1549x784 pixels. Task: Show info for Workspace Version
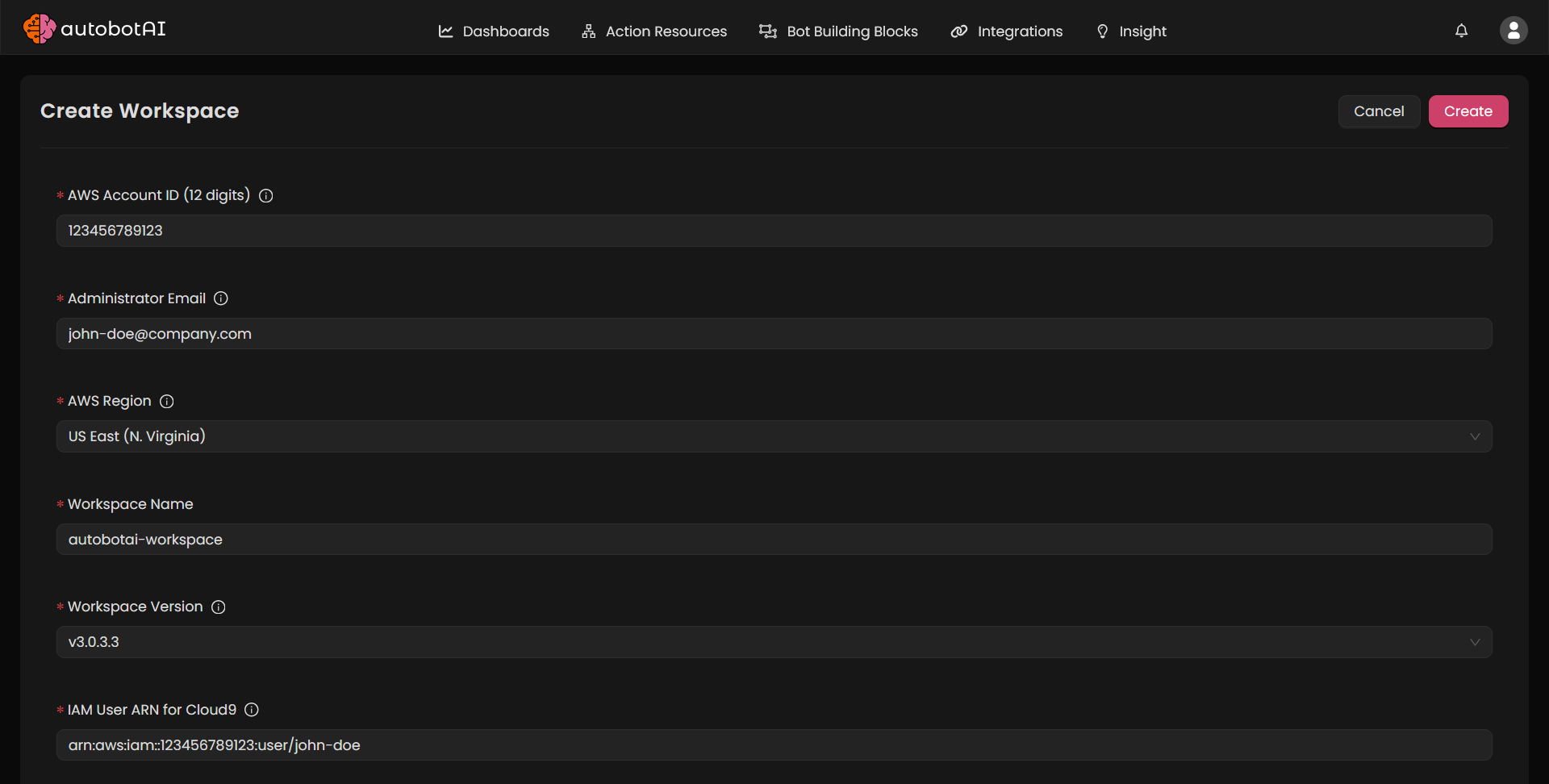(219, 607)
